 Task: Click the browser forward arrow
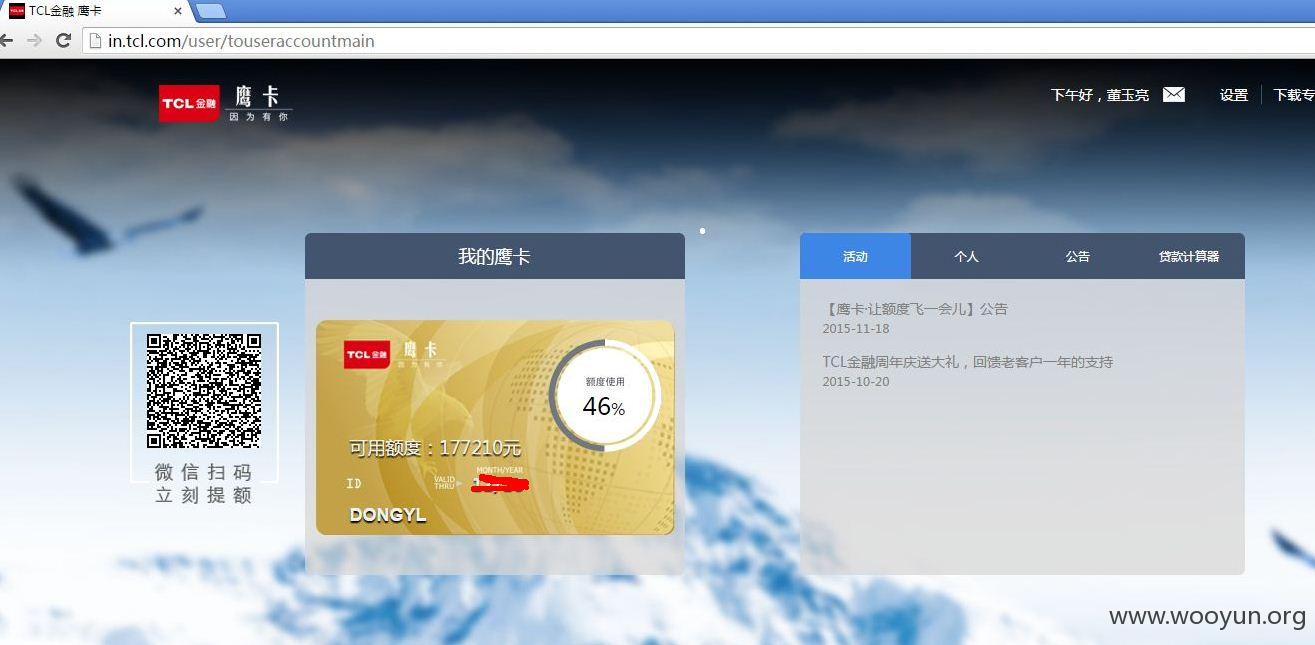click(34, 41)
